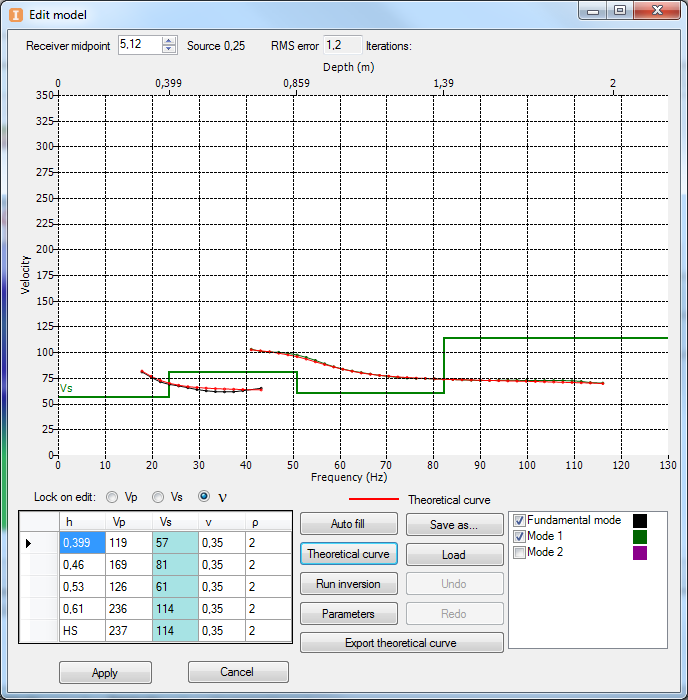688x700 pixels.
Task: Click the Vp column header
Action: pos(129,522)
